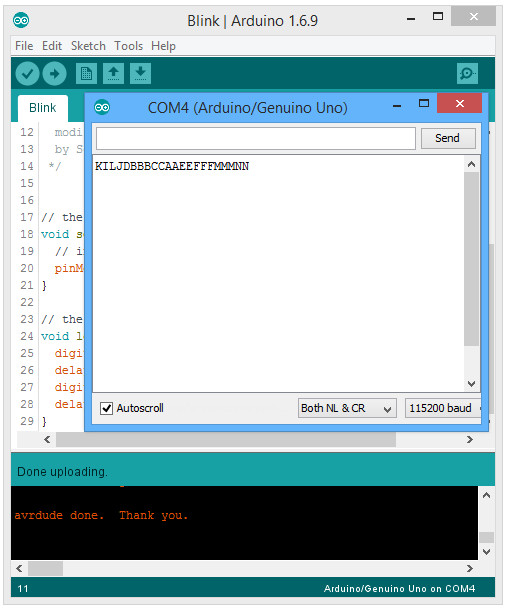509x612 pixels.
Task: Click the serial output text KILJDBBBCCAAEEFFFMMMNN
Action: [x=172, y=166]
